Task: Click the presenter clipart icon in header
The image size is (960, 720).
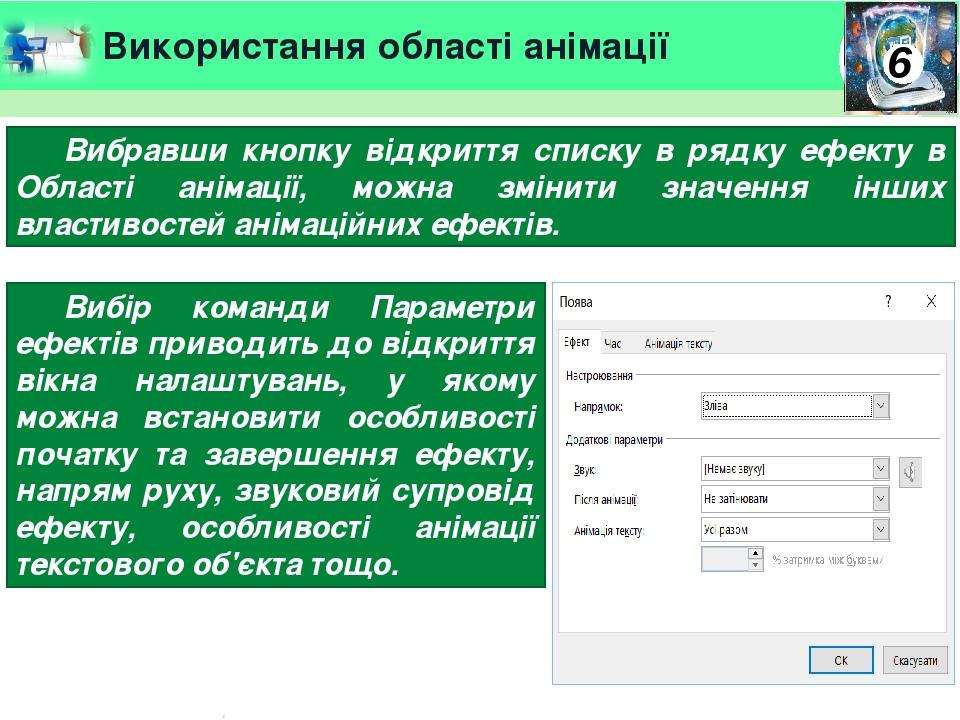Action: point(47,48)
